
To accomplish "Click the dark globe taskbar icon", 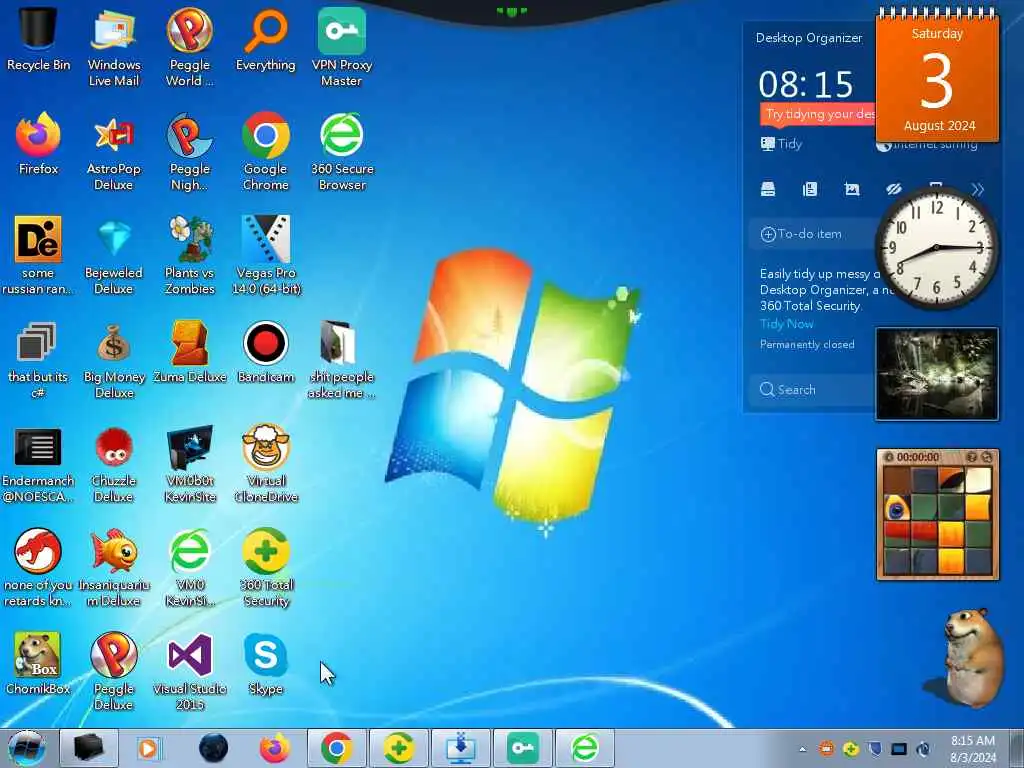I will [213, 748].
